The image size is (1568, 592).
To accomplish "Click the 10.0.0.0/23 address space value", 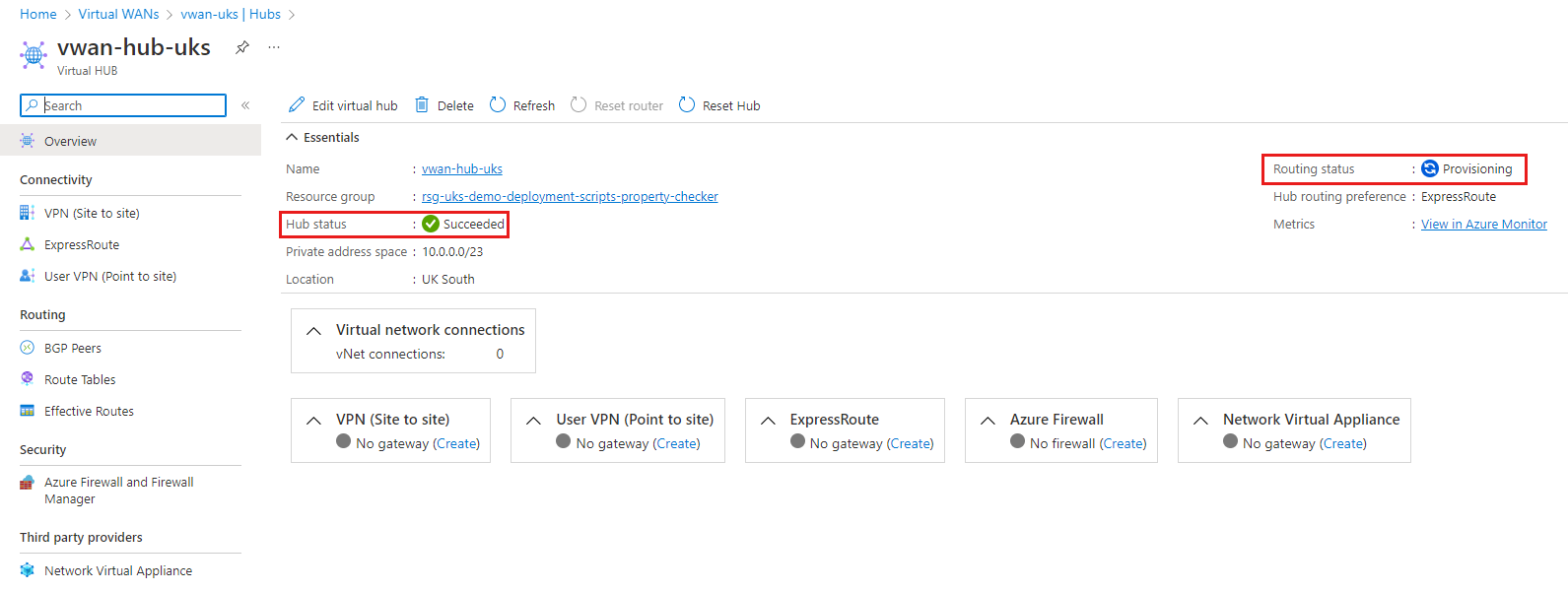I will 452,251.
